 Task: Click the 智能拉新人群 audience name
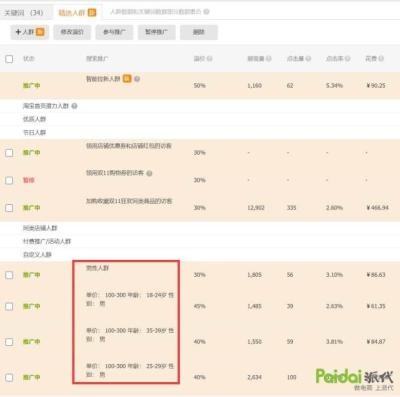tap(103, 79)
